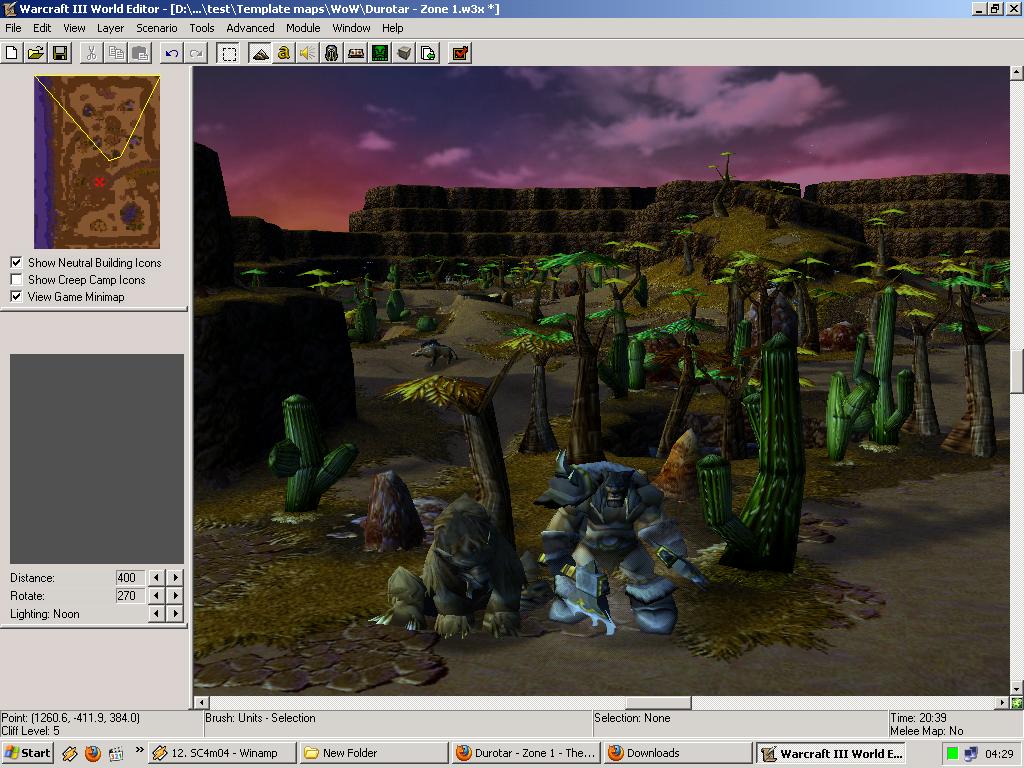Open the Layer menu
1024x768 pixels.
click(x=110, y=28)
